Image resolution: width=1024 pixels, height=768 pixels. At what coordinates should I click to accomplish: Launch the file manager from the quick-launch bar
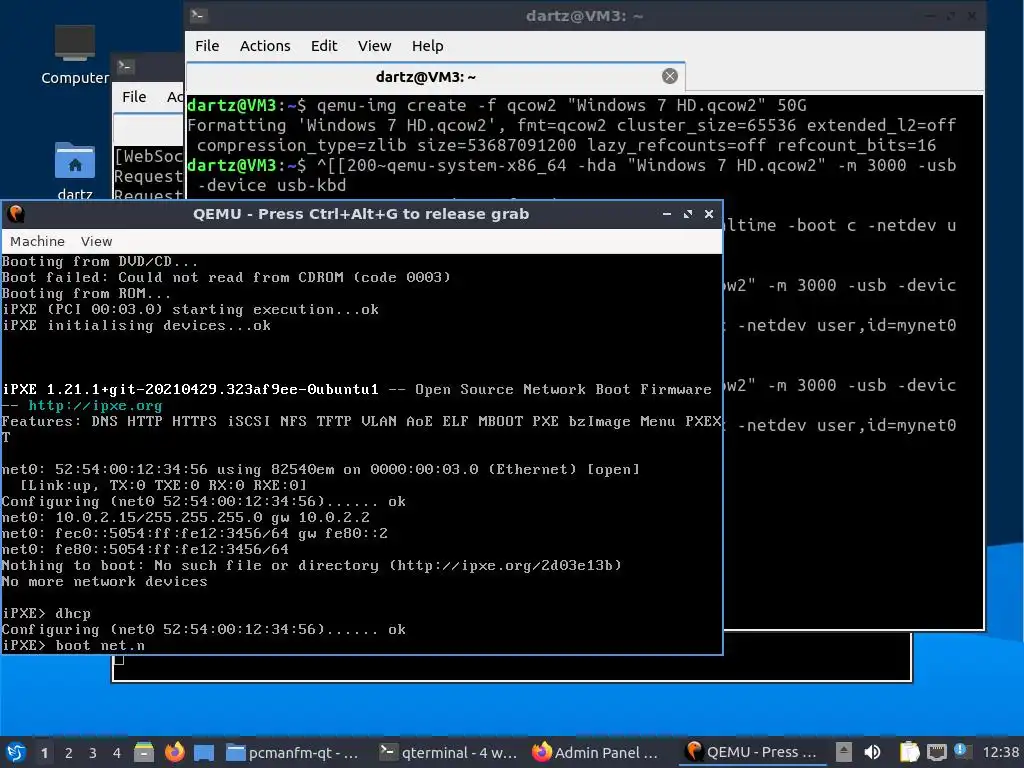click(x=144, y=752)
